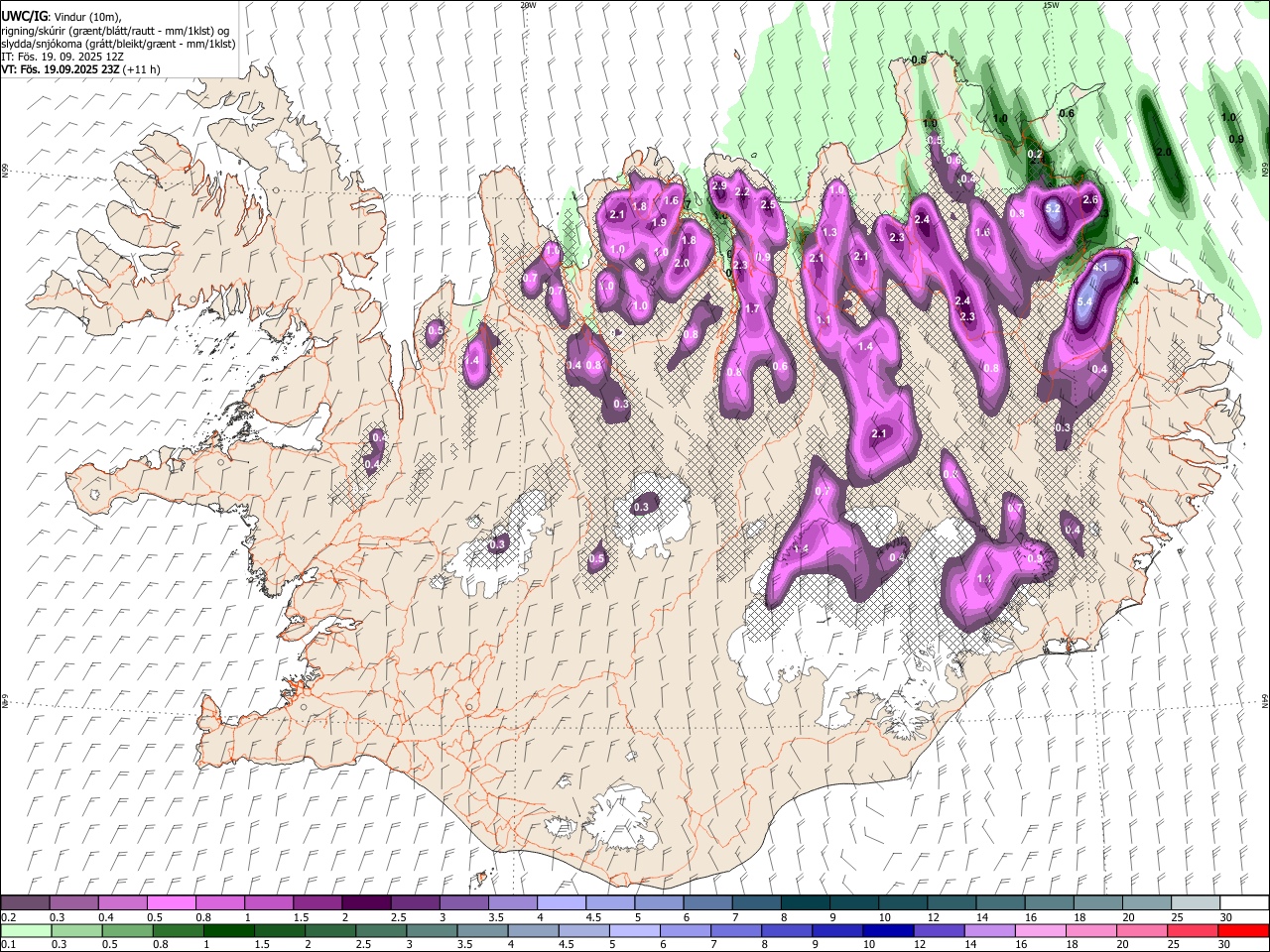Click the "UWC/IG: Vindur (10m)," title line
Screen dimensions: 1270x952
62,17
